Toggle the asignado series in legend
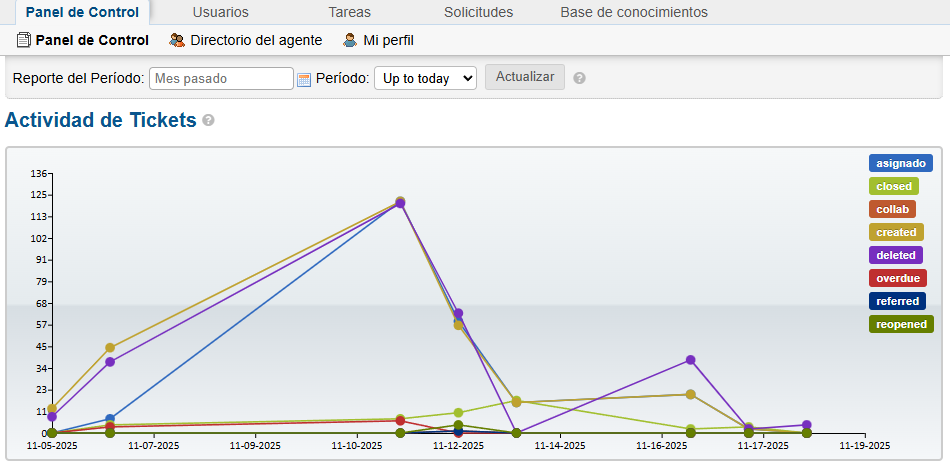Screen dimensions: 950x473 [901, 163]
